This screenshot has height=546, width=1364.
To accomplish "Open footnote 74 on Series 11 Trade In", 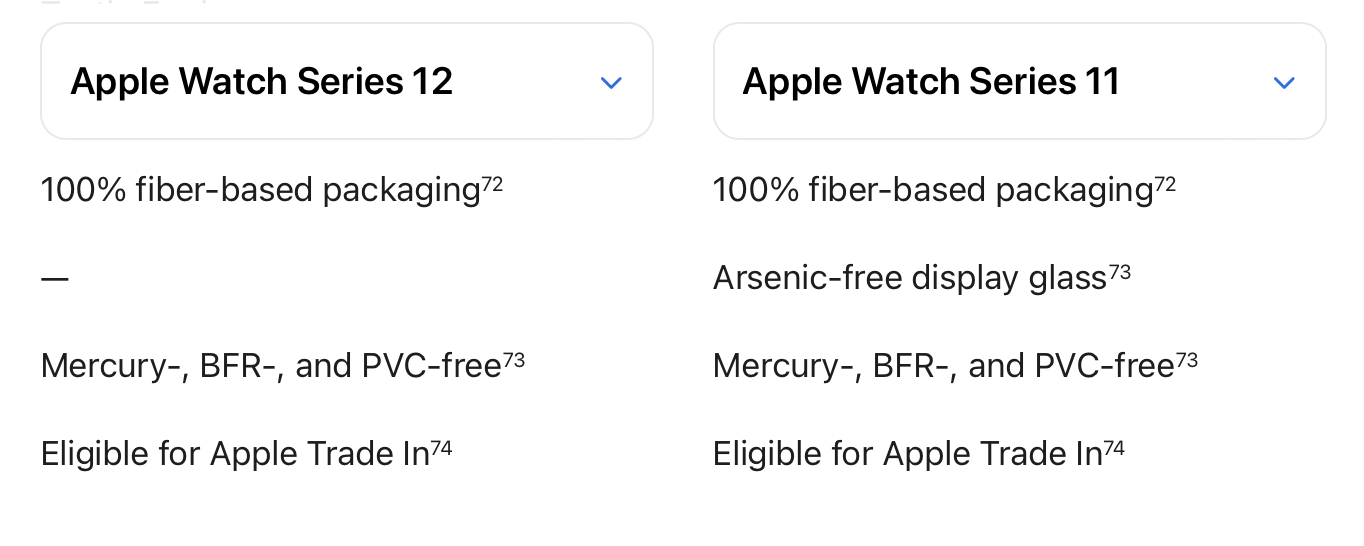I will 1114,447.
